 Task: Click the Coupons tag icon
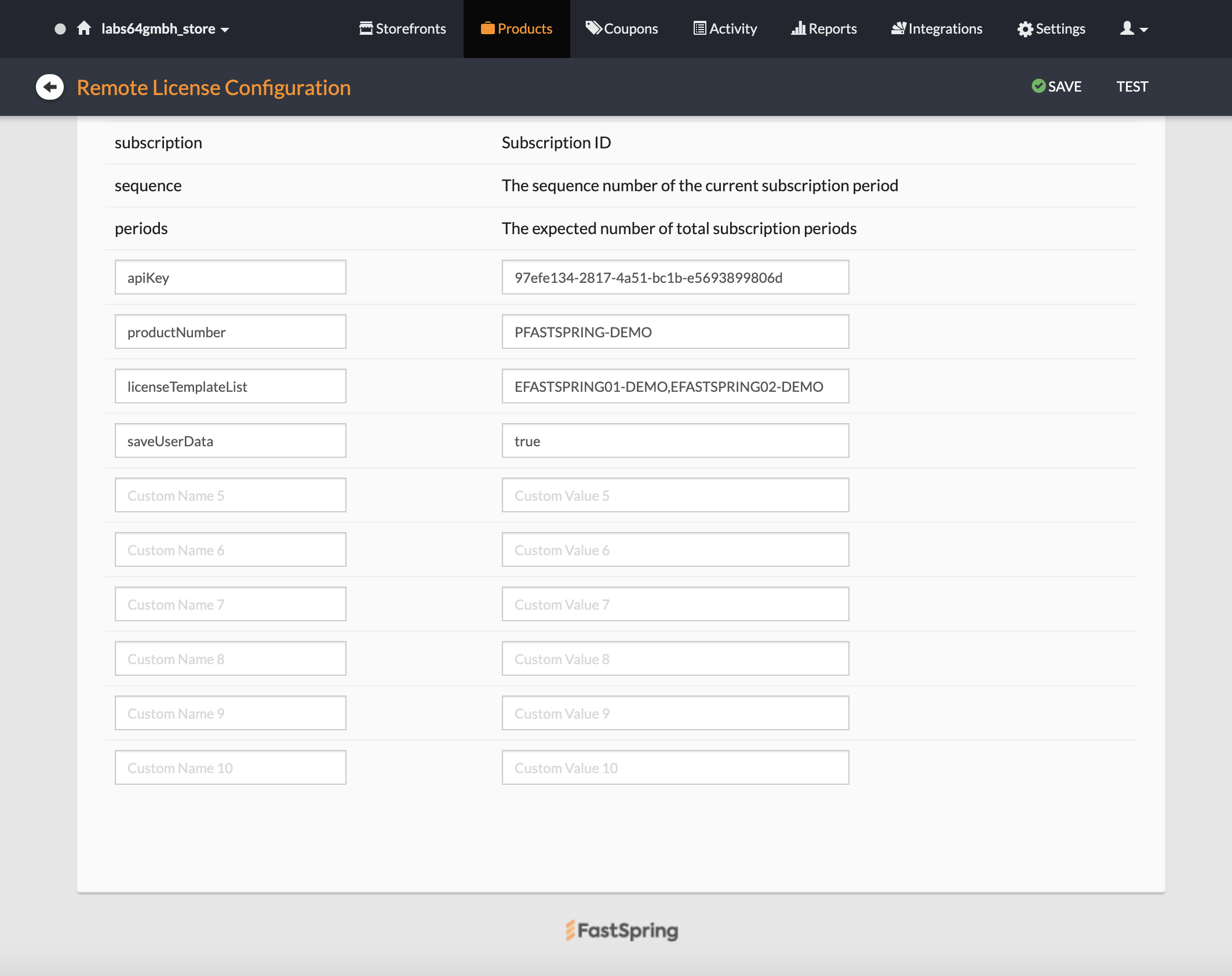coord(593,28)
